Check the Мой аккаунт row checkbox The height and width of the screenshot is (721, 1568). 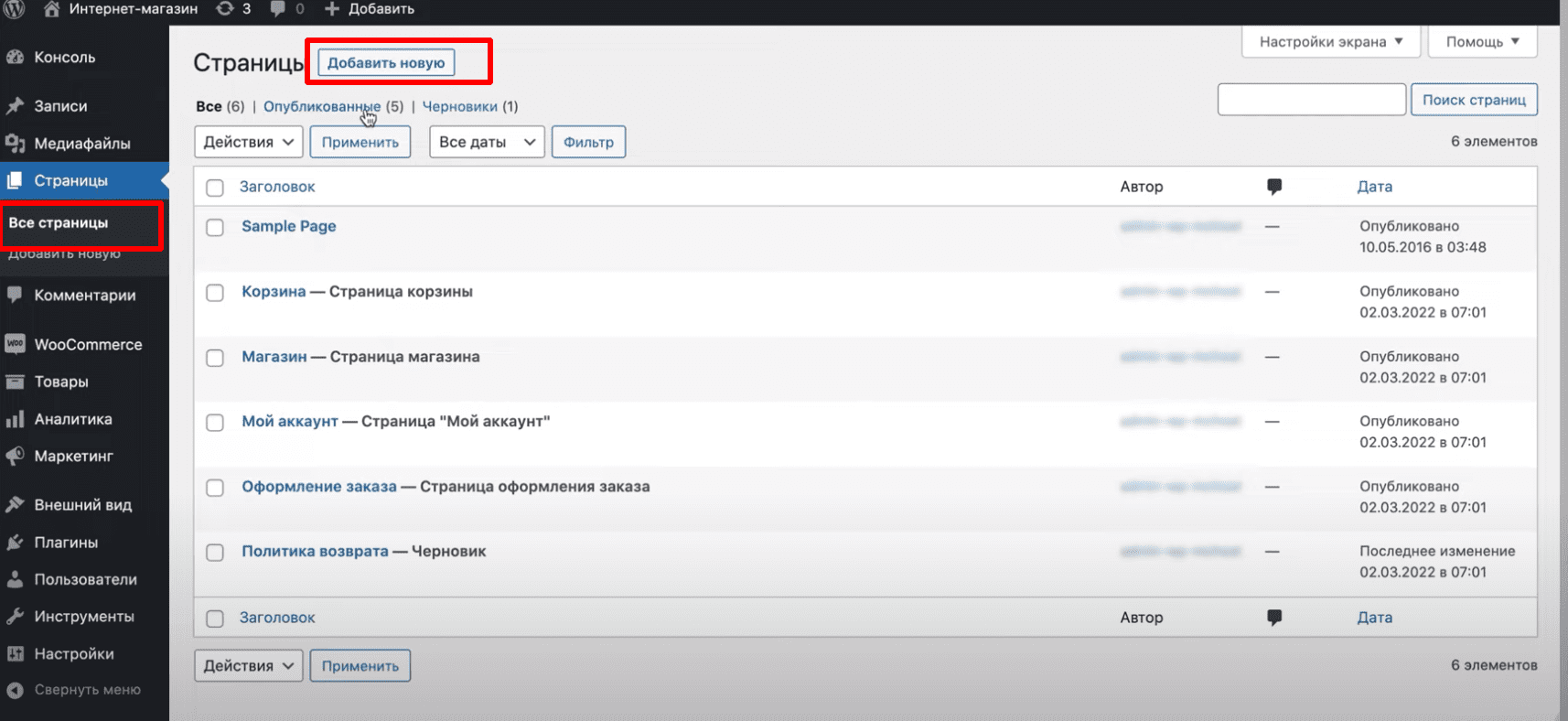(x=215, y=423)
